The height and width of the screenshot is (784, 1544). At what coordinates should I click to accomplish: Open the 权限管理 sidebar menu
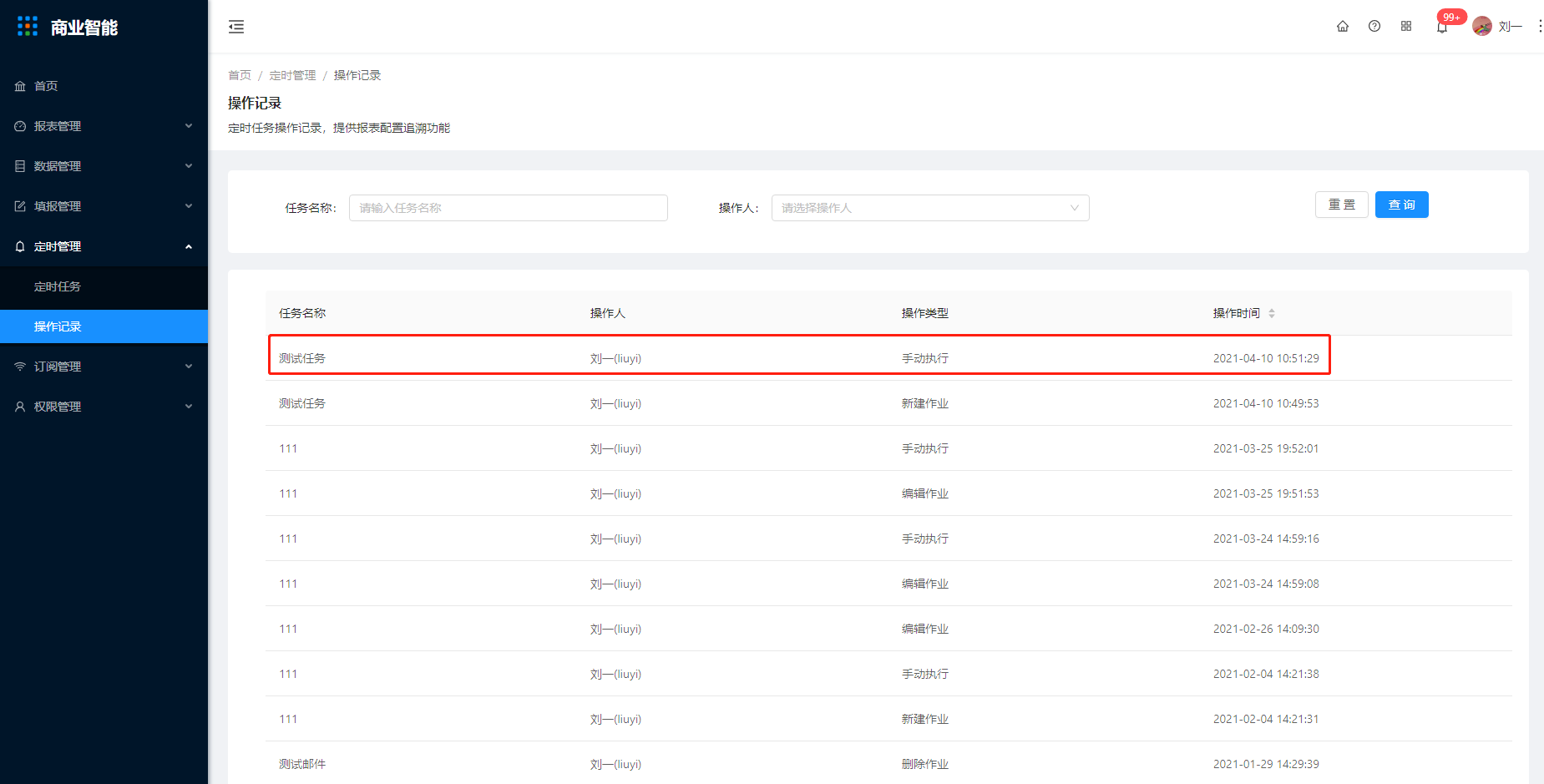(104, 407)
